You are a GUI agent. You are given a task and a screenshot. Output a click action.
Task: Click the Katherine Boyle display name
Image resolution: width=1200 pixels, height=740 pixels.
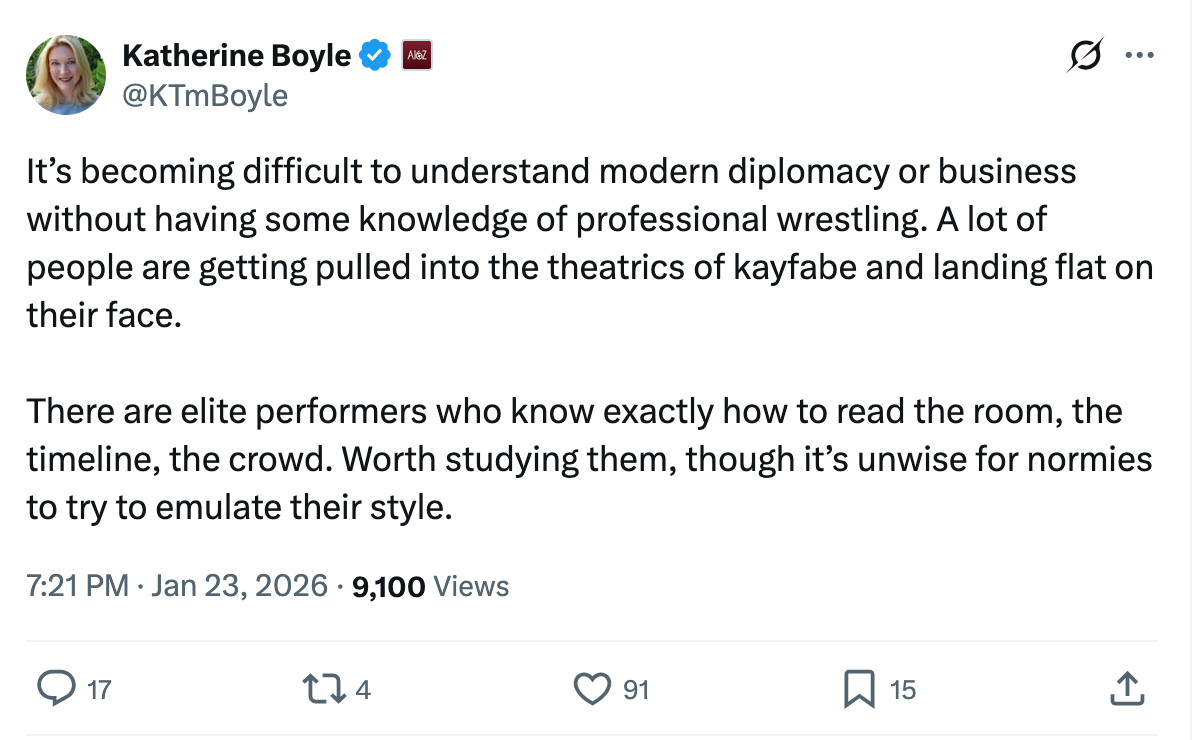[x=236, y=56]
